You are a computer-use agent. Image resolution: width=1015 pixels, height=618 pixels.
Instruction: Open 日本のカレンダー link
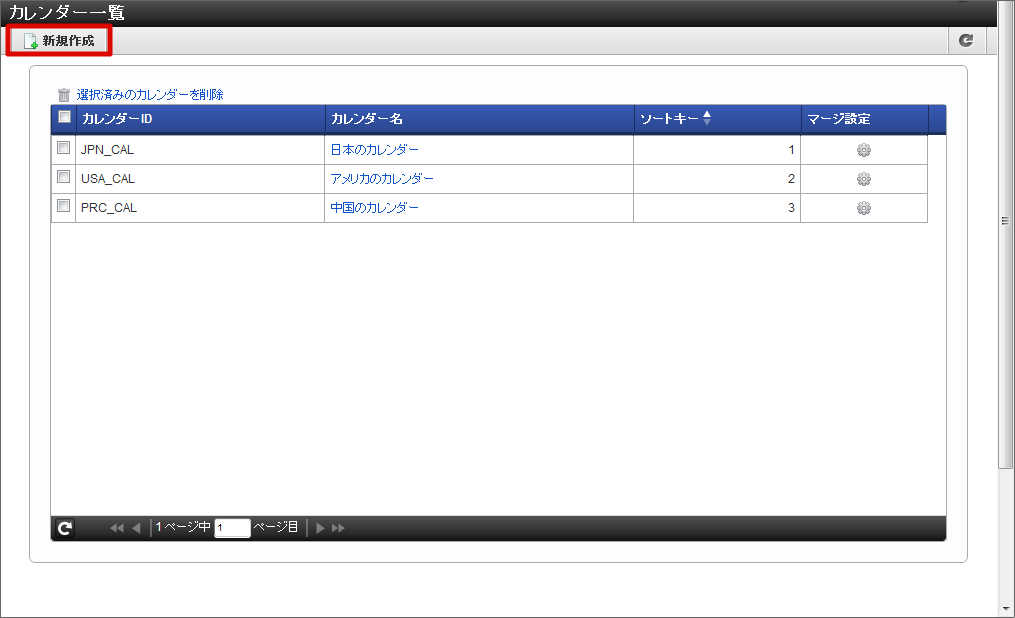coord(375,149)
